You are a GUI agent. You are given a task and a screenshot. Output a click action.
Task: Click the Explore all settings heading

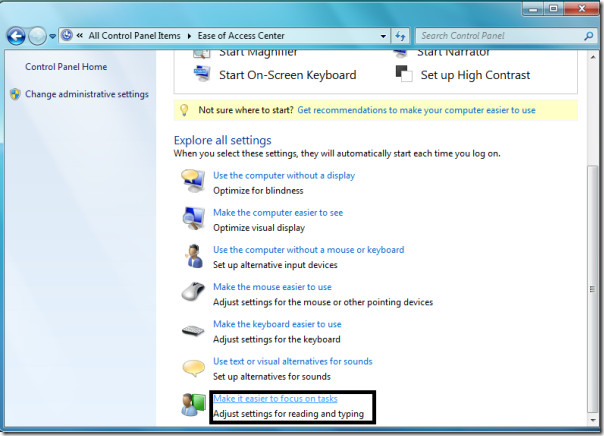[x=223, y=140]
